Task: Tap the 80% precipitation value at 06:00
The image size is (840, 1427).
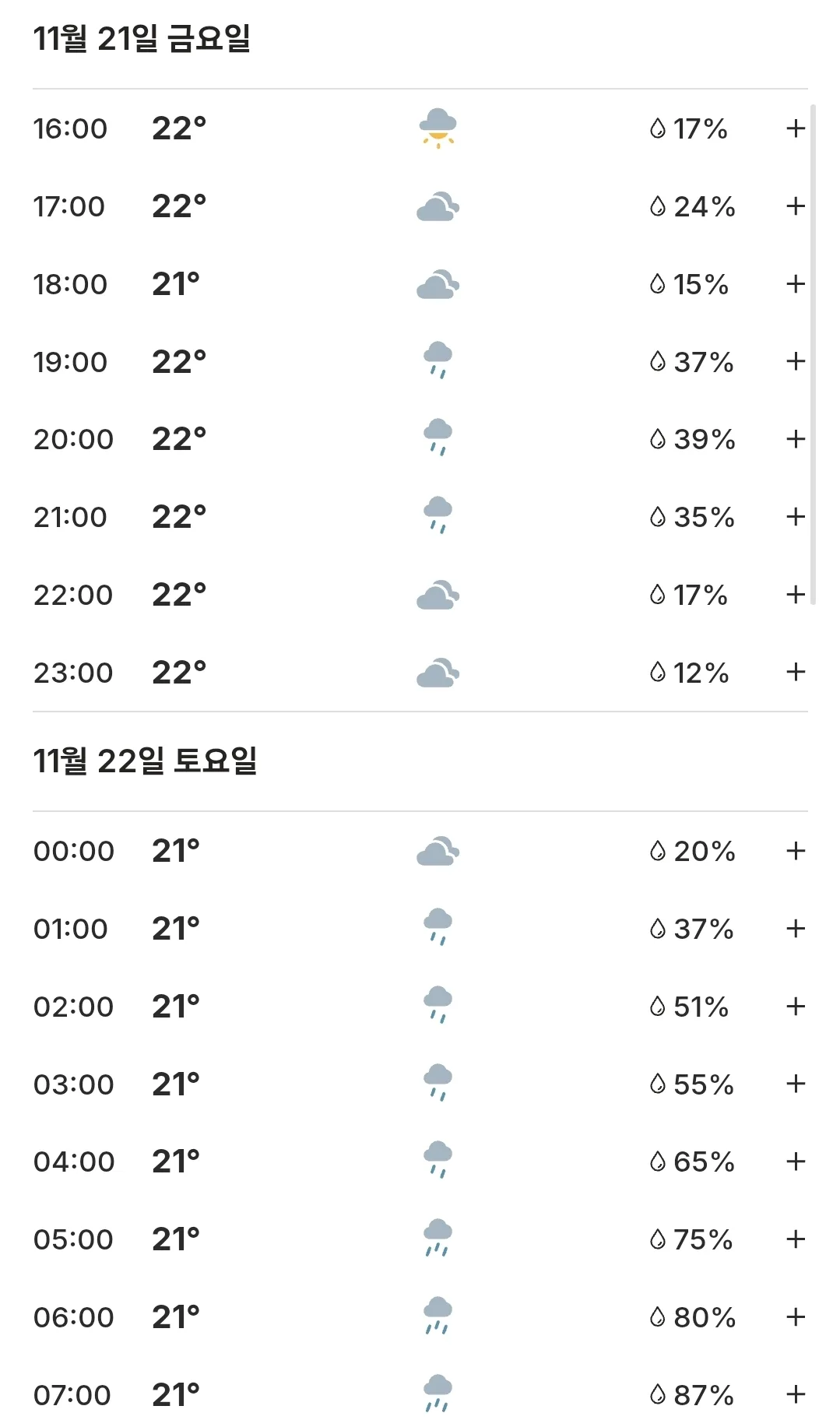Action: pos(705,1317)
